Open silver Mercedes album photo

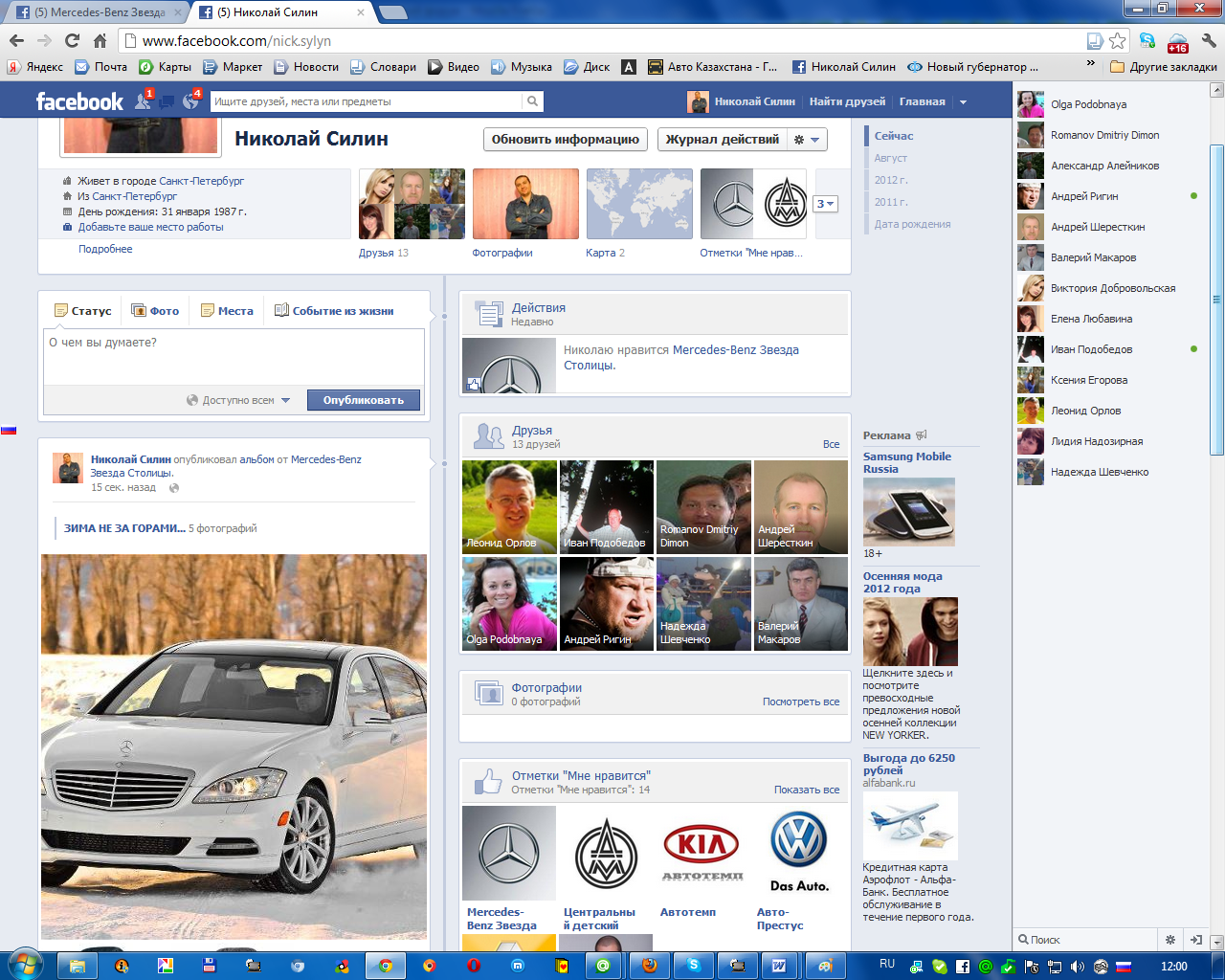(x=234, y=746)
